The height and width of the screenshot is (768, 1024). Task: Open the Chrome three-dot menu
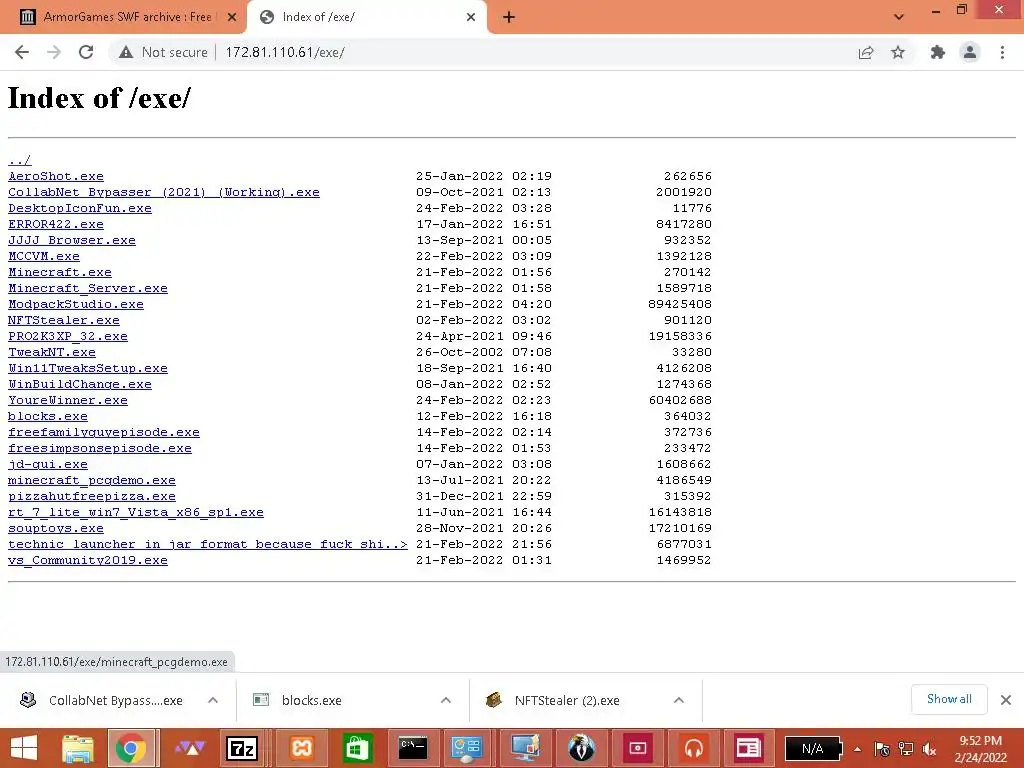[x=1002, y=52]
